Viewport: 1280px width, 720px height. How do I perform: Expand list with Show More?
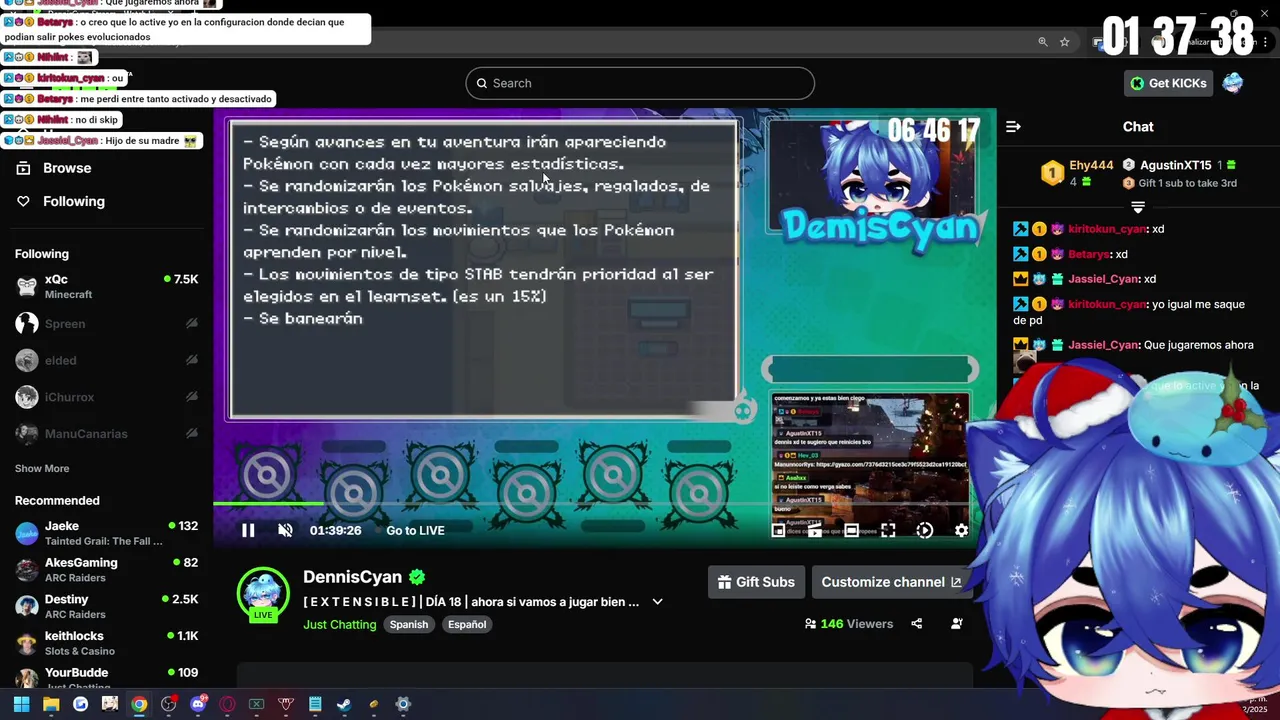point(42,468)
